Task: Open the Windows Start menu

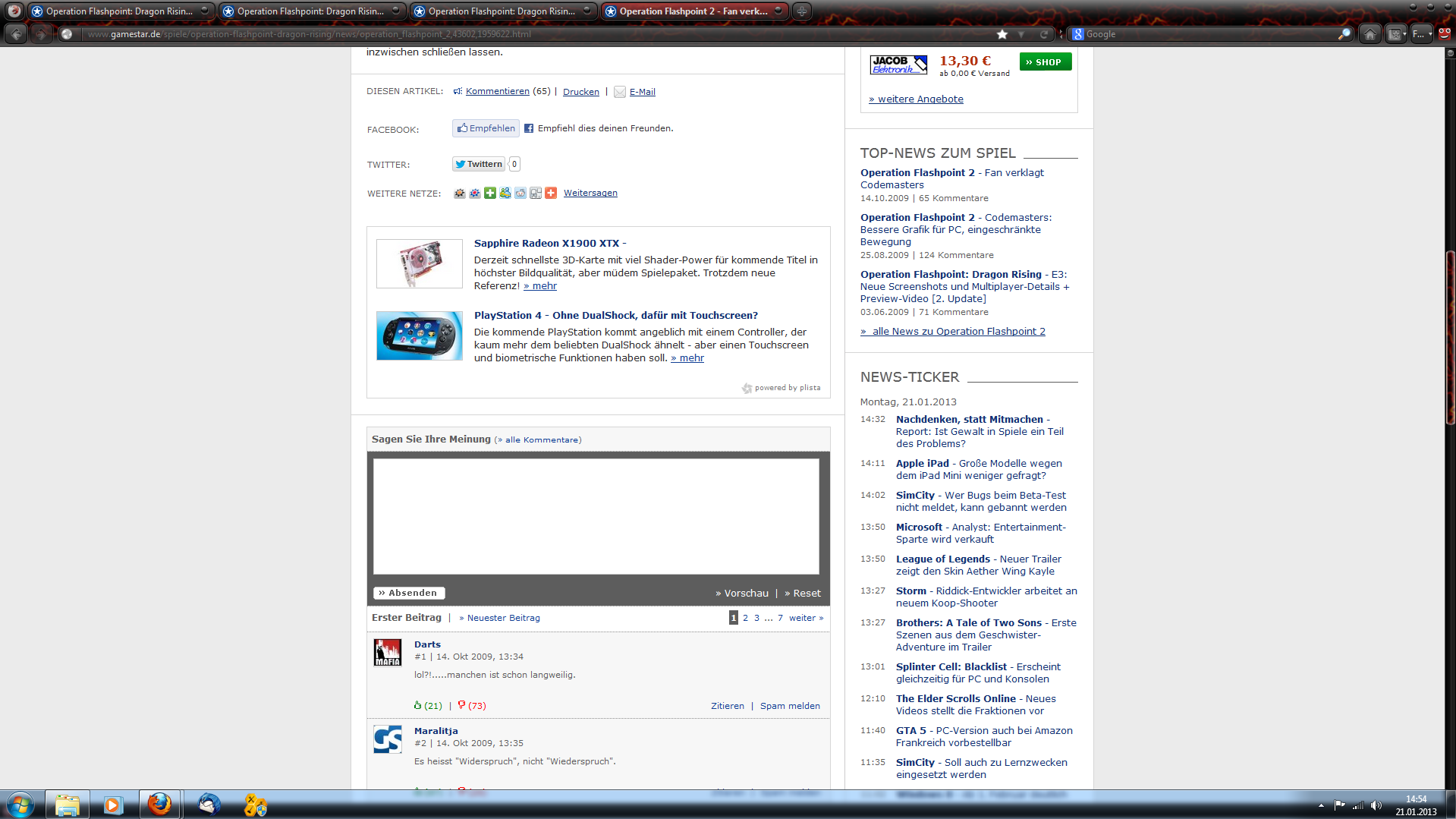Action: coord(20,805)
